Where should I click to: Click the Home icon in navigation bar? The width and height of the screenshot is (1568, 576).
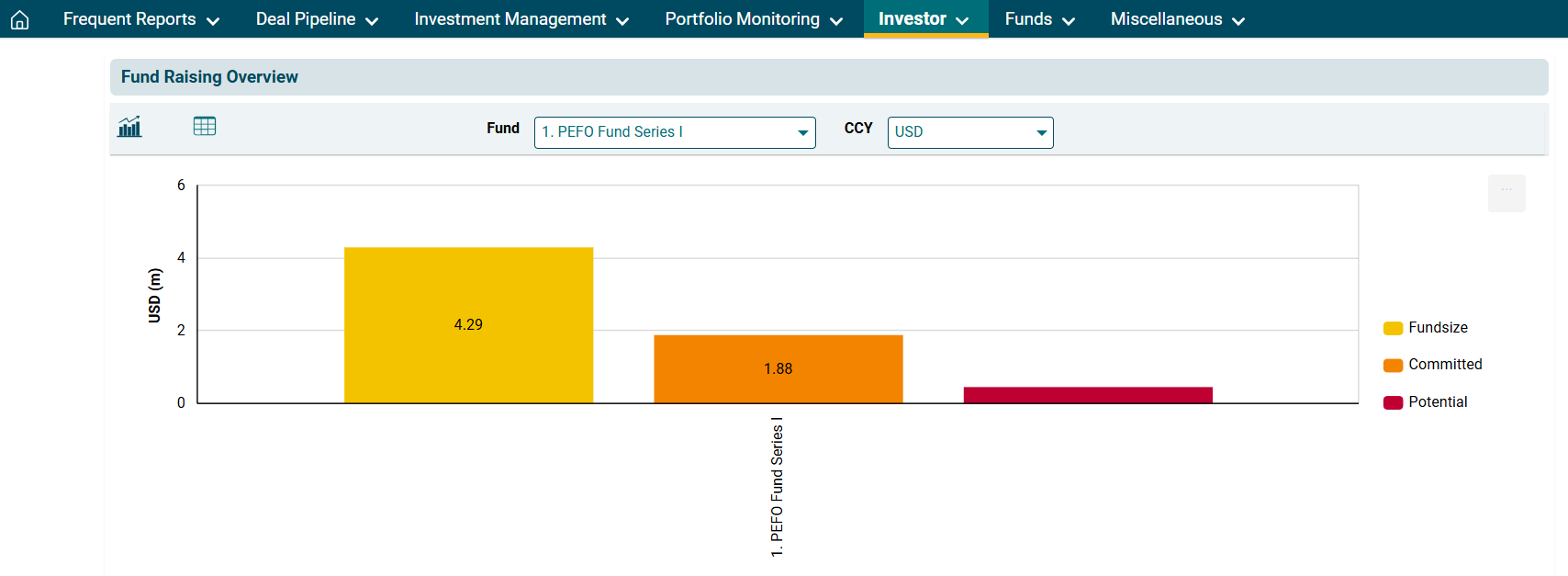tap(19, 19)
